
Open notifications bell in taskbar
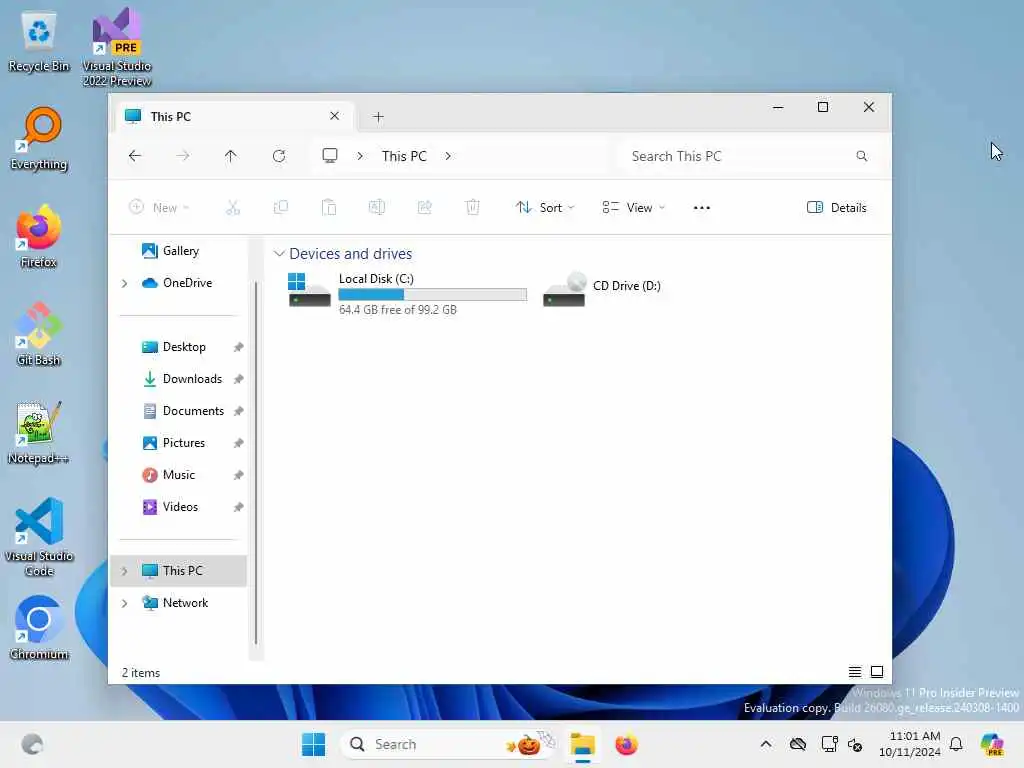point(956,744)
